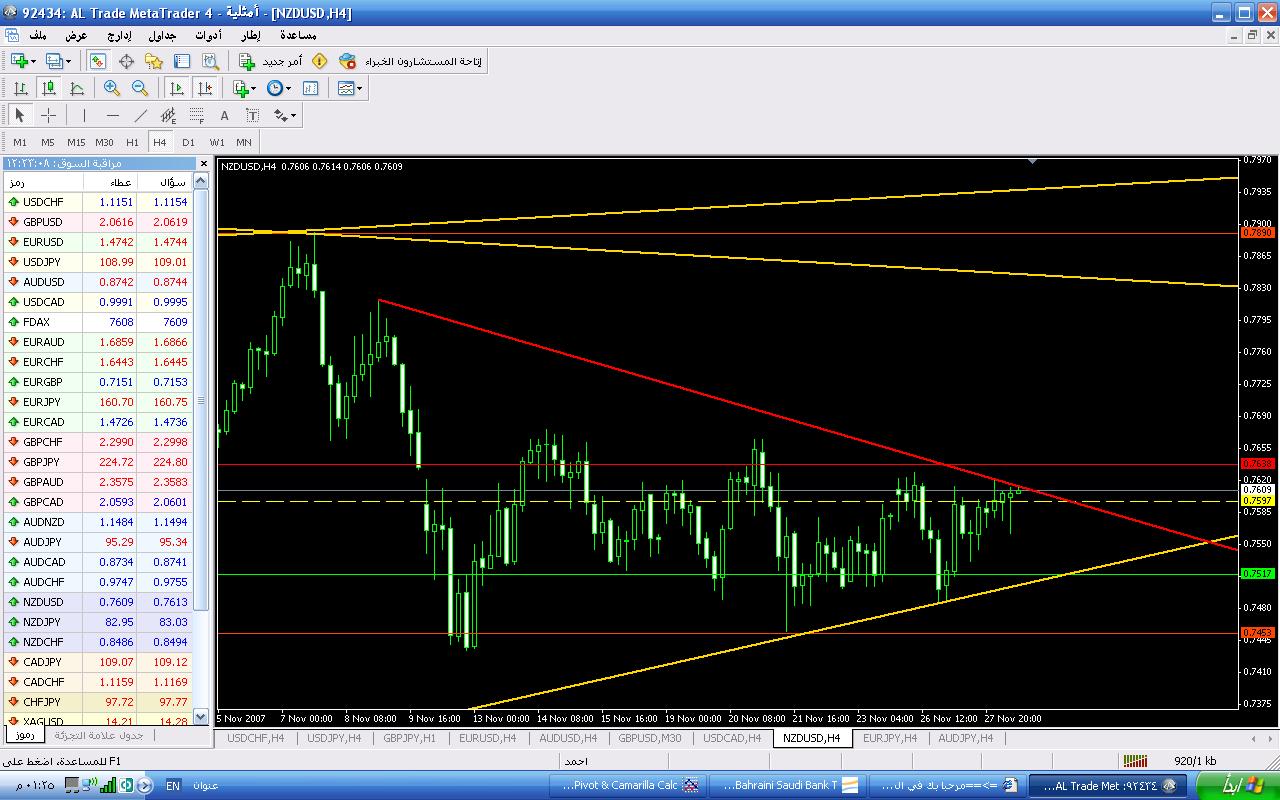The height and width of the screenshot is (800, 1280).
Task: Open the أدوات menu
Action: 208,35
